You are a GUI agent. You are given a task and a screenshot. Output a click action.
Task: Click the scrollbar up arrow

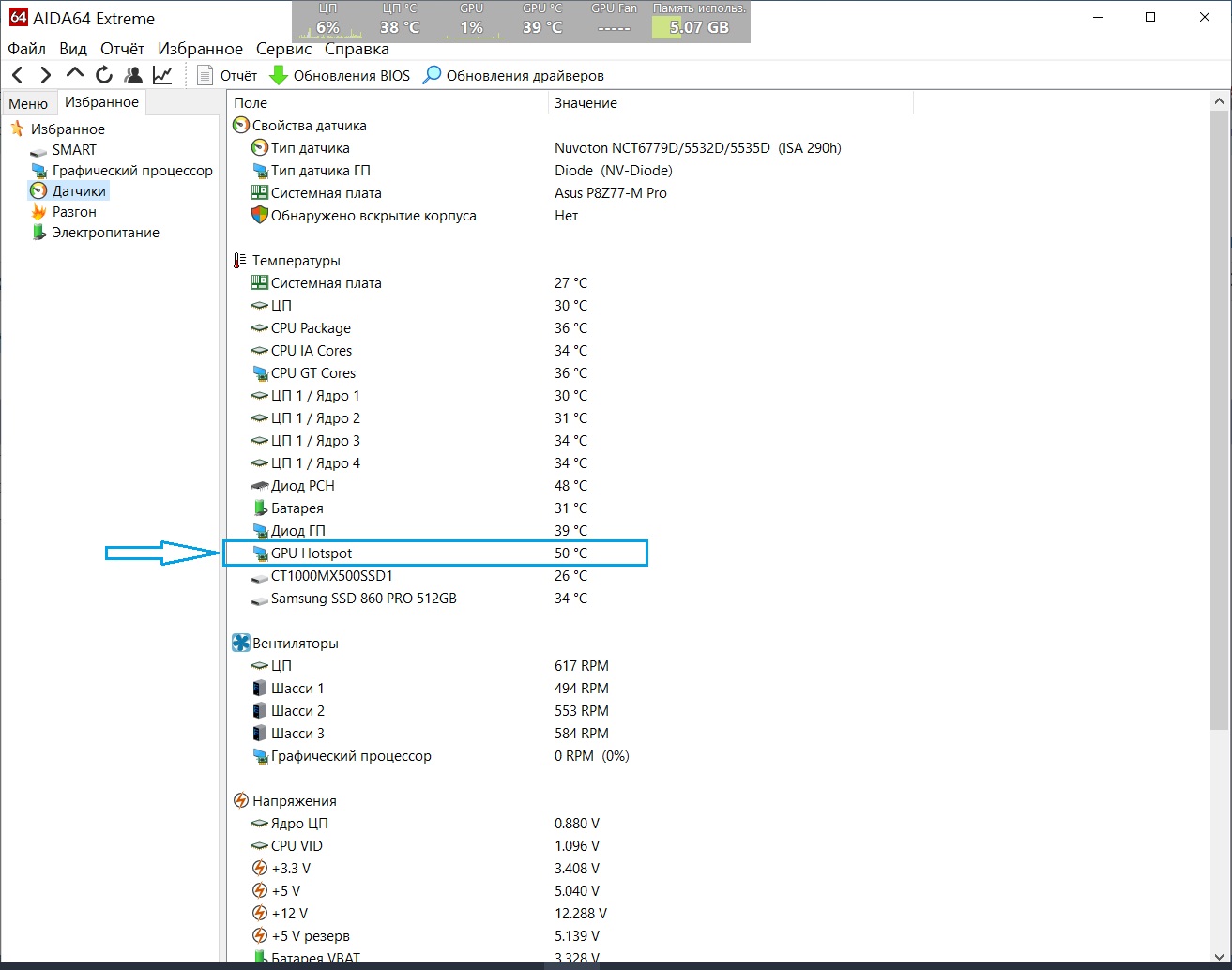1219,101
